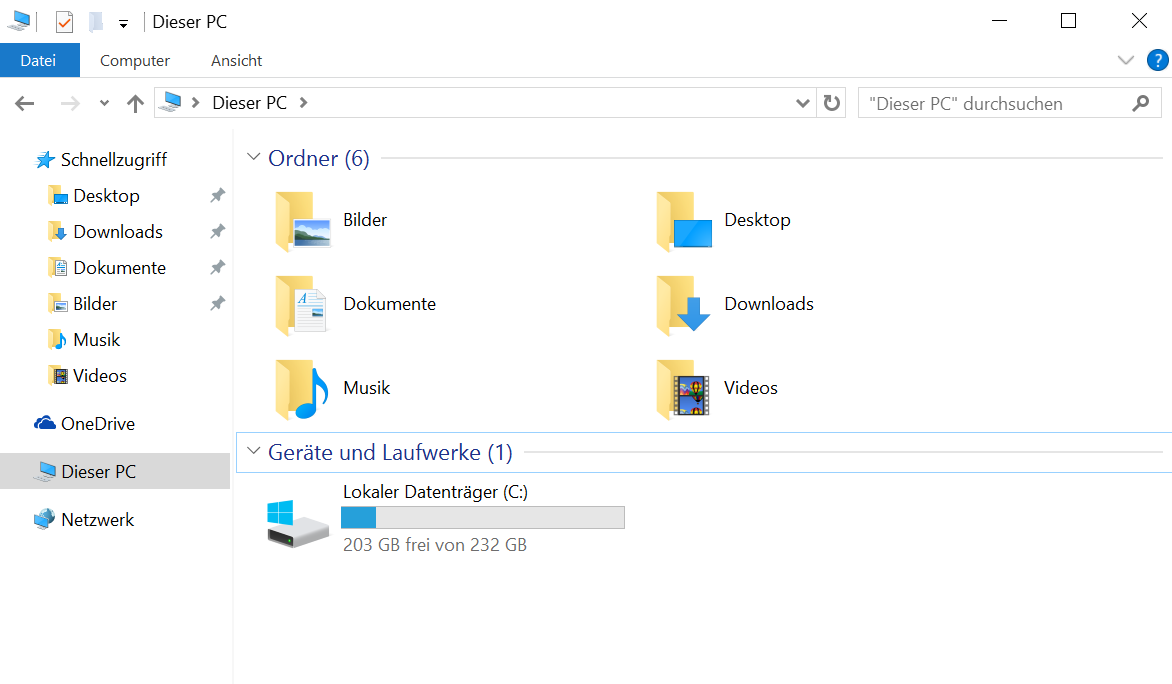Collapse the Ordner (6) group

pyautogui.click(x=253, y=157)
